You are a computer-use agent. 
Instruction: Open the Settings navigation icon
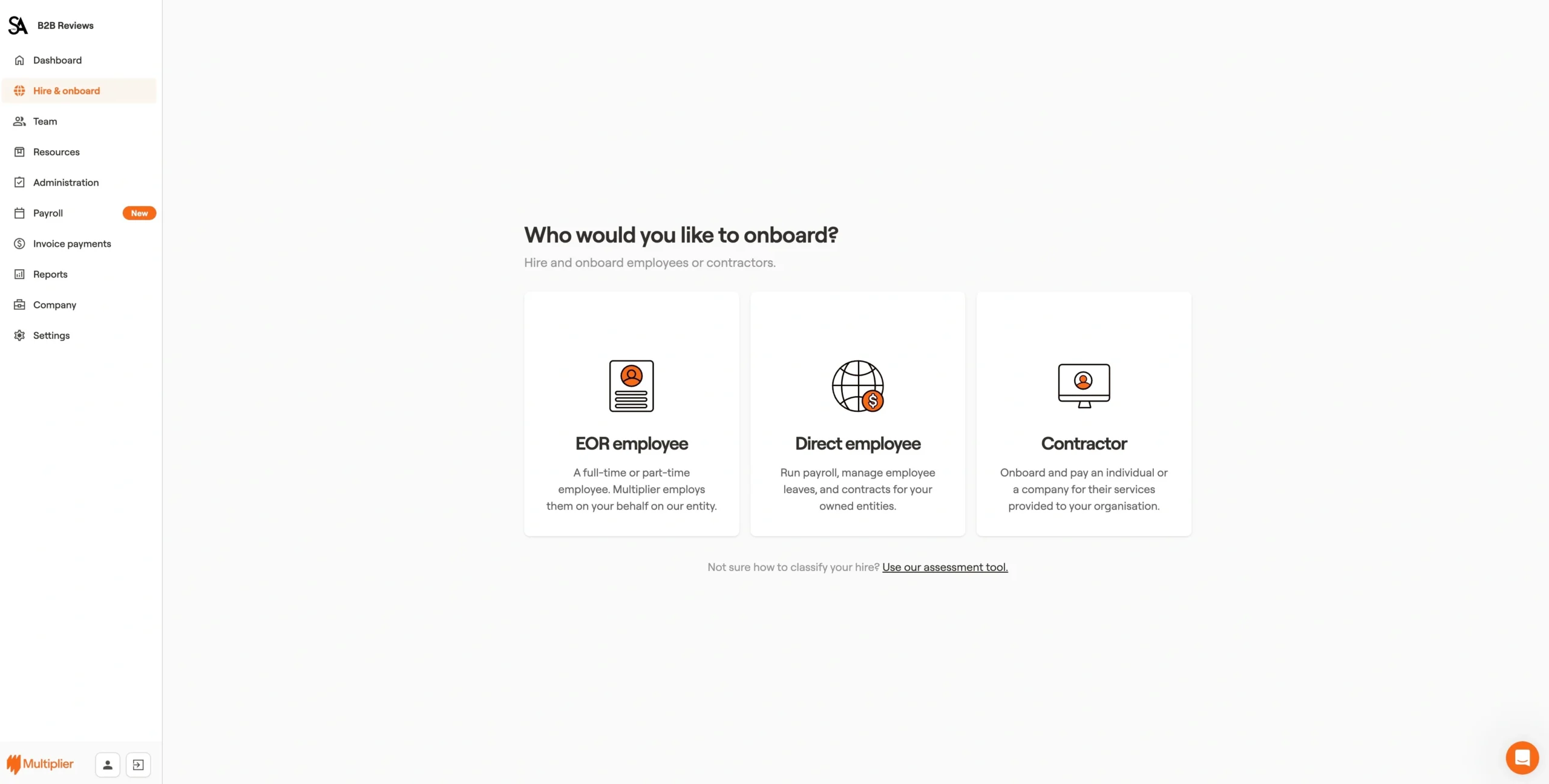[19, 336]
